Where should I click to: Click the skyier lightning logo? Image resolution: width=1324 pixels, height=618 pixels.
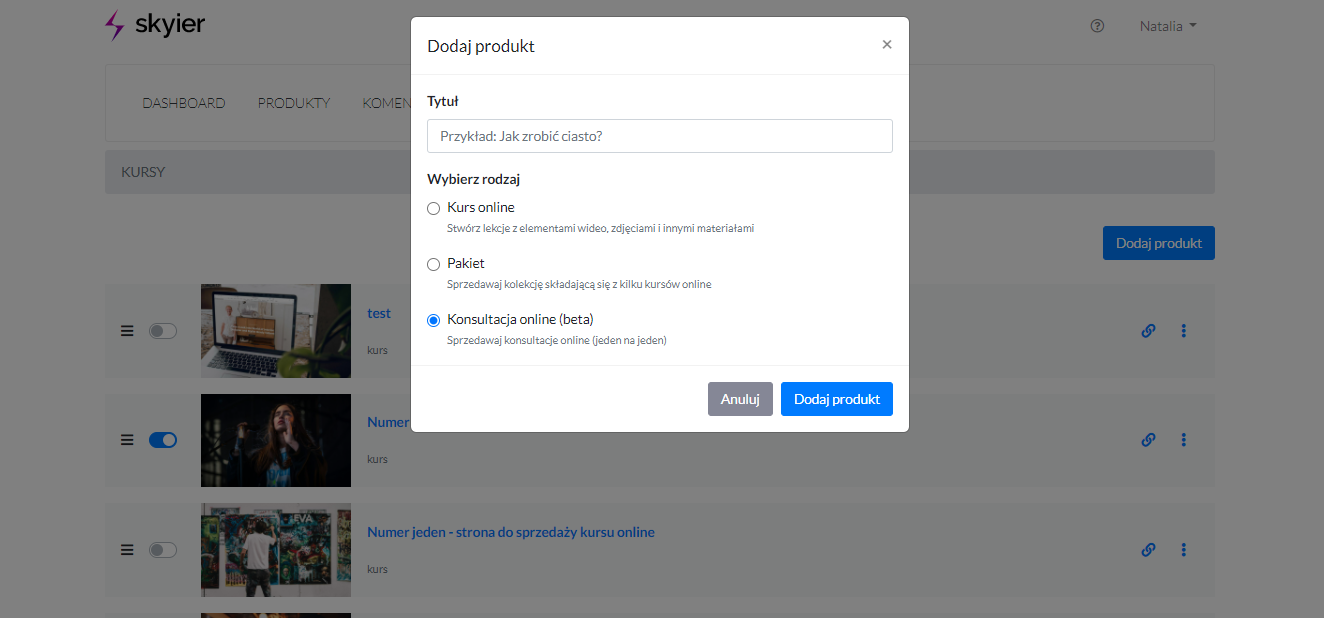115,25
